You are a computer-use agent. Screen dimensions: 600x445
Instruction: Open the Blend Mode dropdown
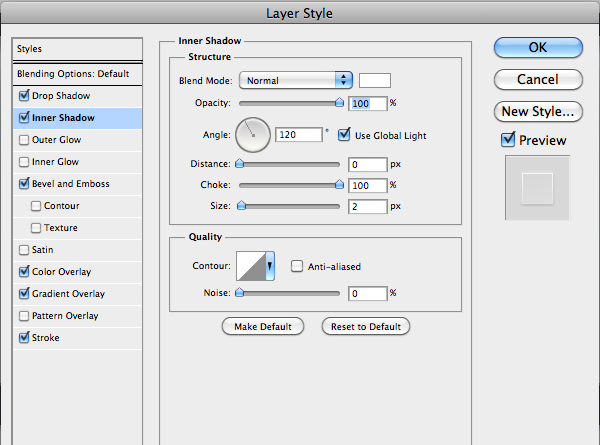(x=295, y=80)
